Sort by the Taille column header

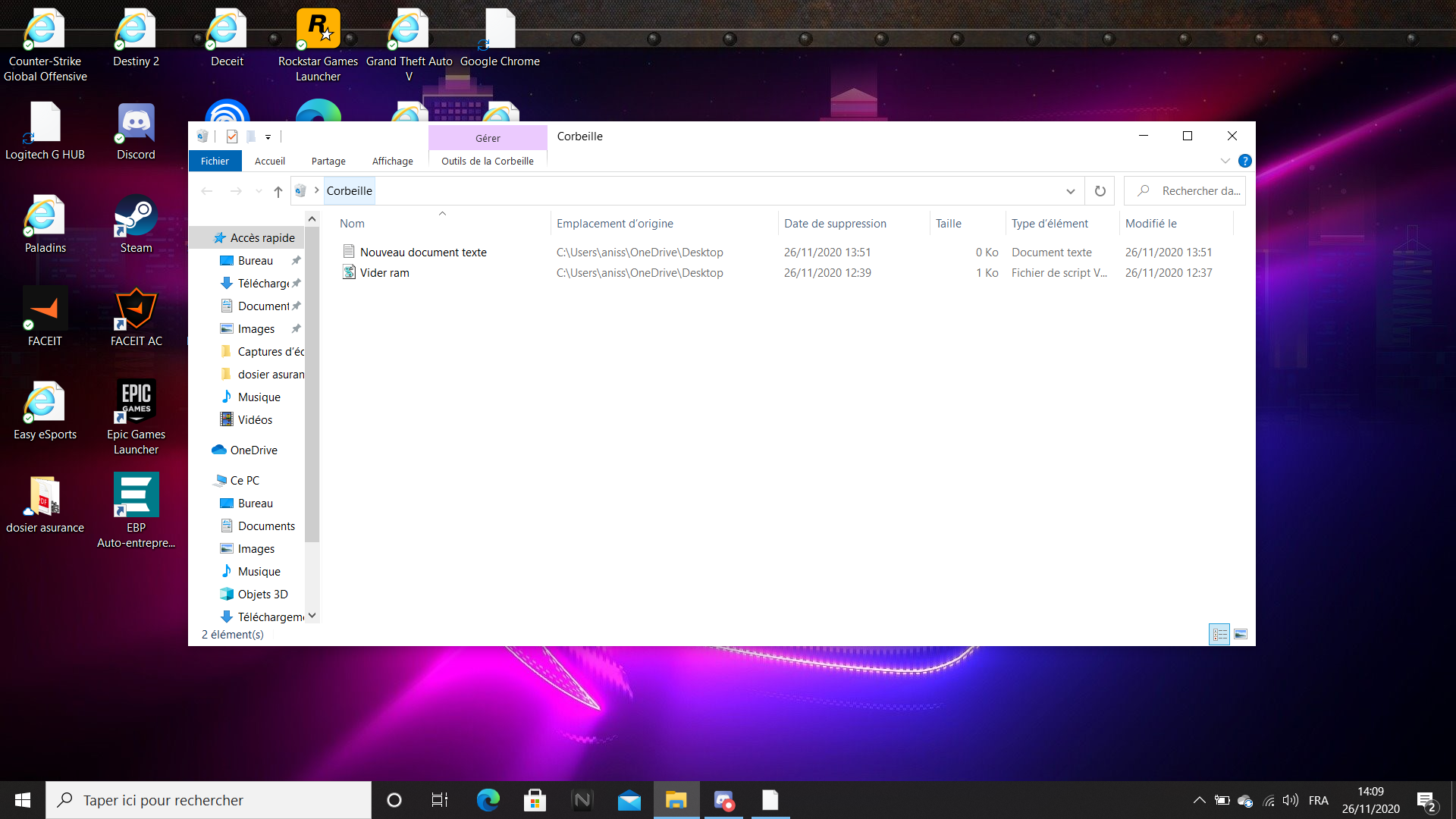[x=968, y=224]
